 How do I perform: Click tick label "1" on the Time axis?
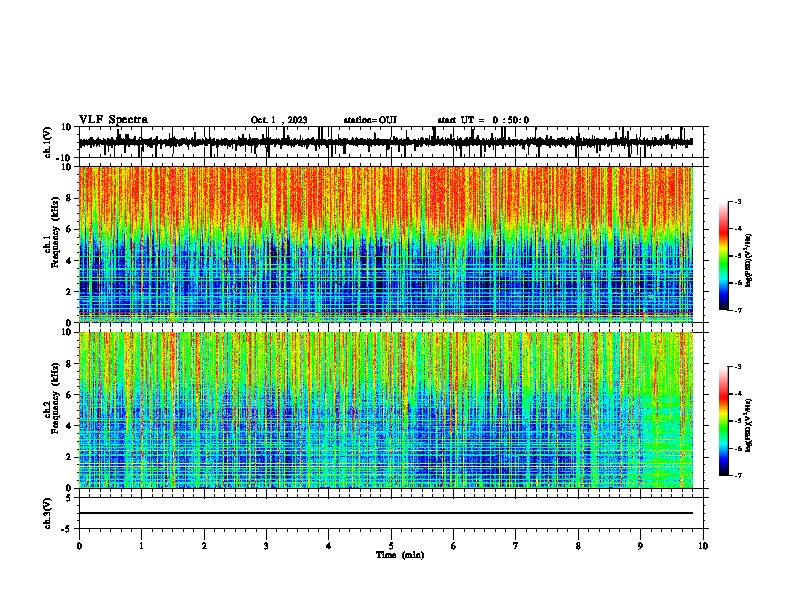click(x=141, y=546)
